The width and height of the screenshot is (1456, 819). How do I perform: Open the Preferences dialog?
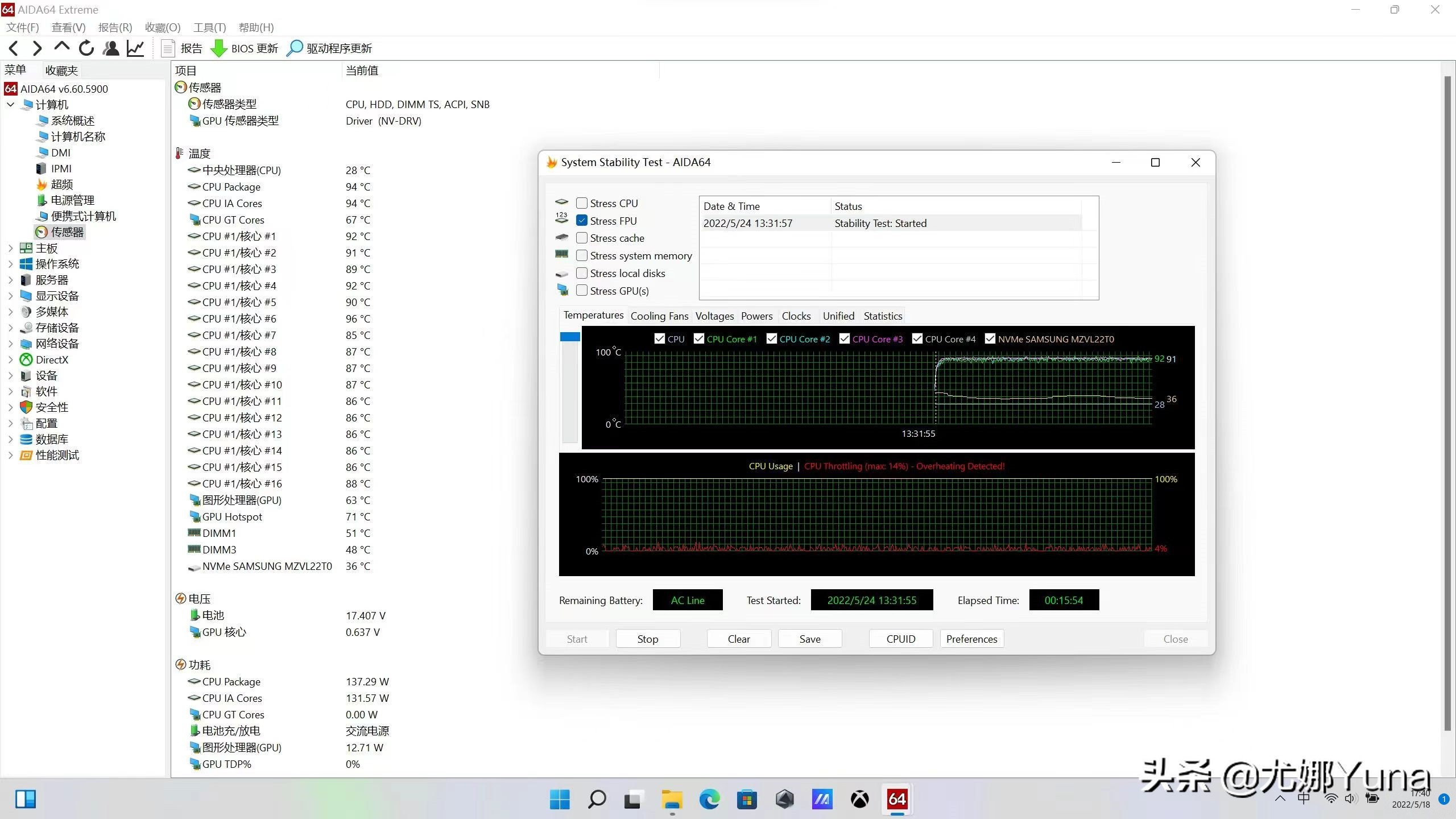[971, 639]
